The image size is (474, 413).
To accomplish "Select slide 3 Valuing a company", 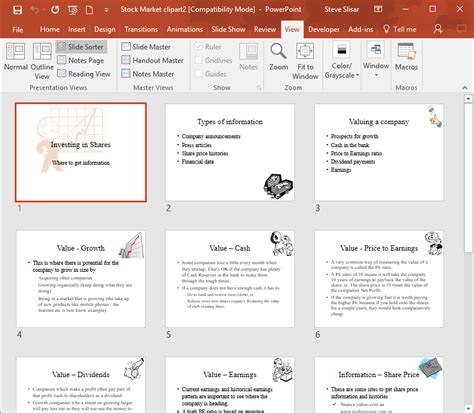I will click(379, 152).
